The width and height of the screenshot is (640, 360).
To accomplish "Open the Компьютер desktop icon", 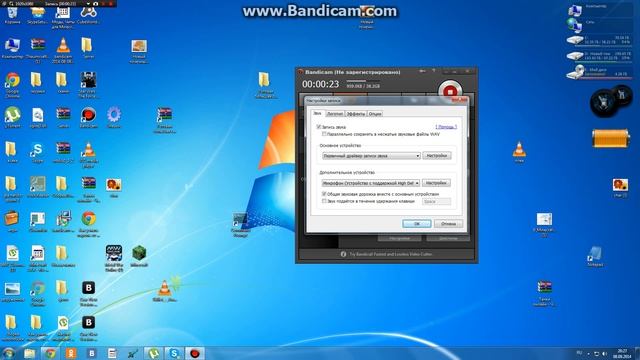I will [12, 48].
